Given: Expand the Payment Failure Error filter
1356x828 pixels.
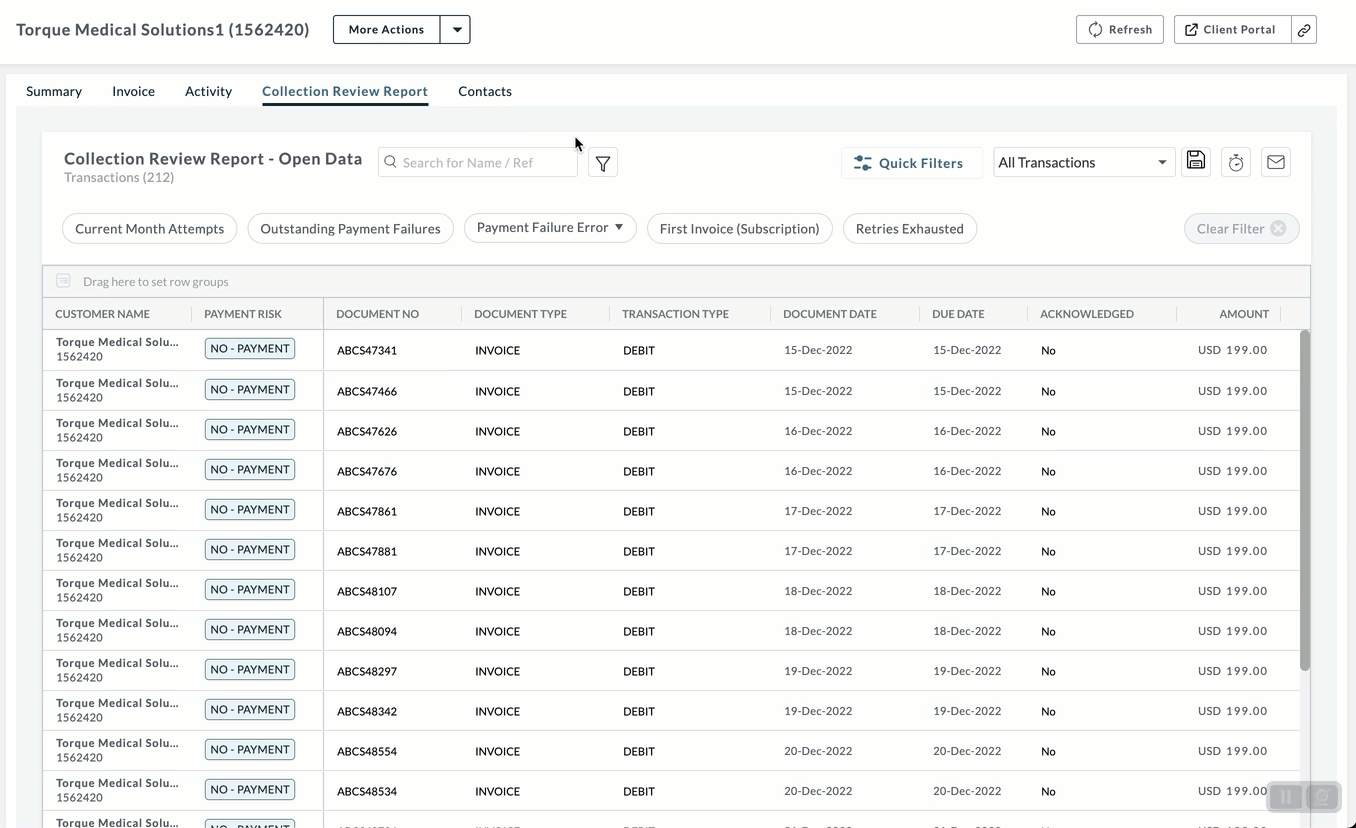Looking at the screenshot, I should click(x=550, y=228).
